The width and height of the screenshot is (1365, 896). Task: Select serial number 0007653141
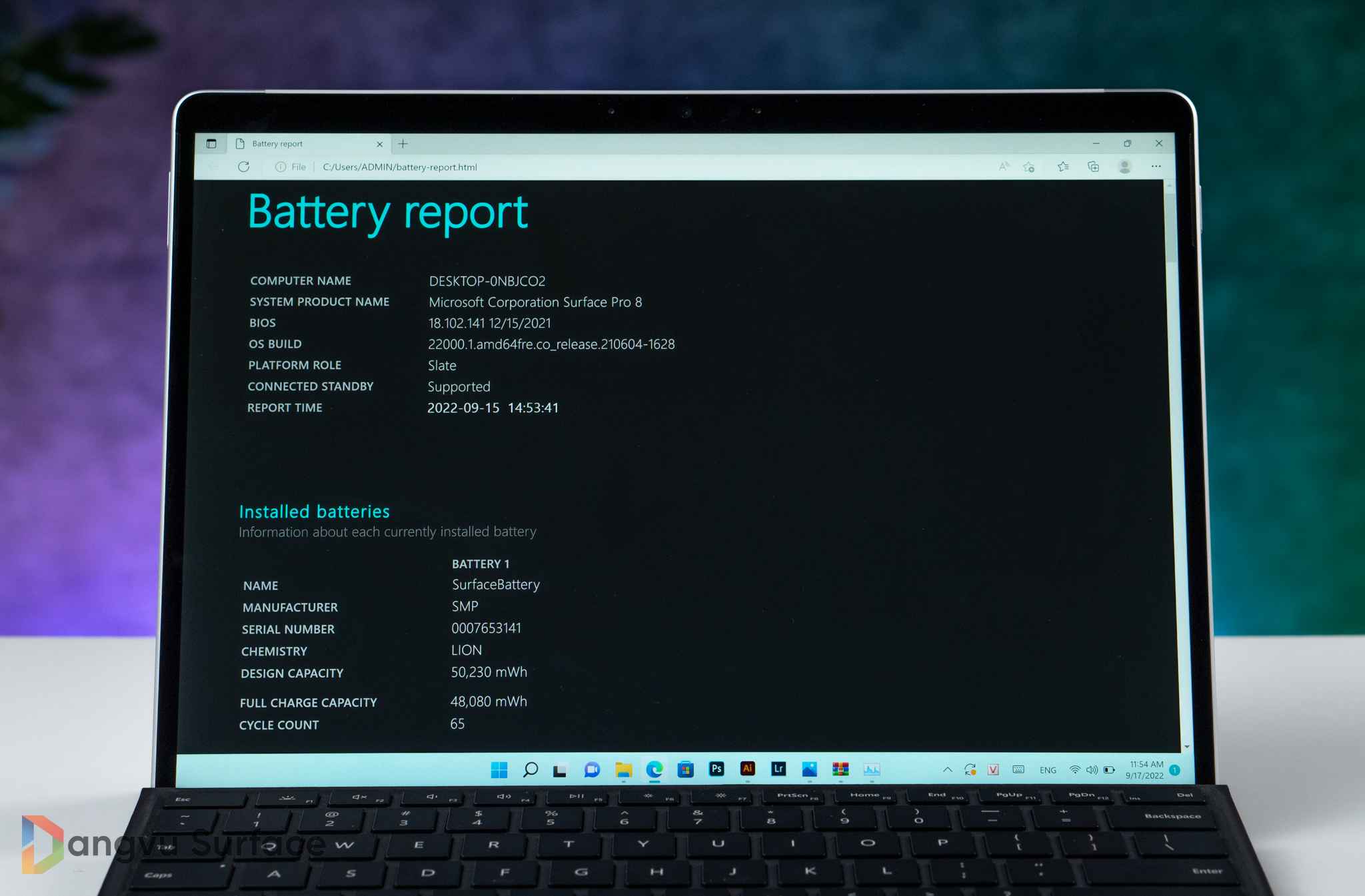(x=486, y=628)
